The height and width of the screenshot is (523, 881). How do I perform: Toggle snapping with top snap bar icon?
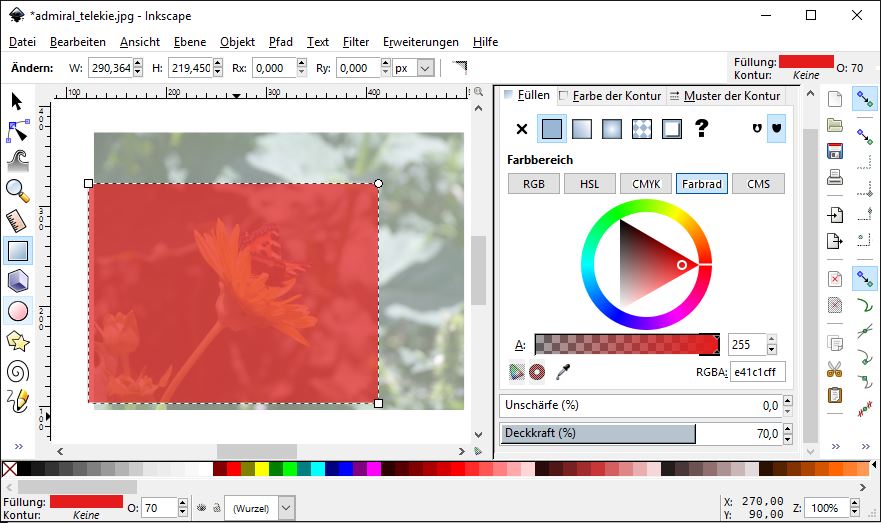(x=864, y=98)
